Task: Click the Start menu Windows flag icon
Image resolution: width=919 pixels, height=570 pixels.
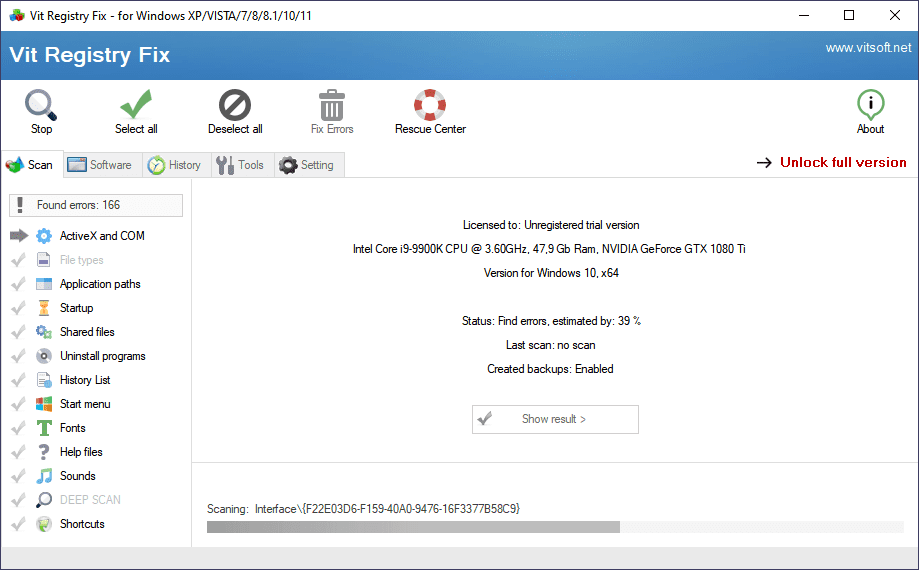Action: 44,404
